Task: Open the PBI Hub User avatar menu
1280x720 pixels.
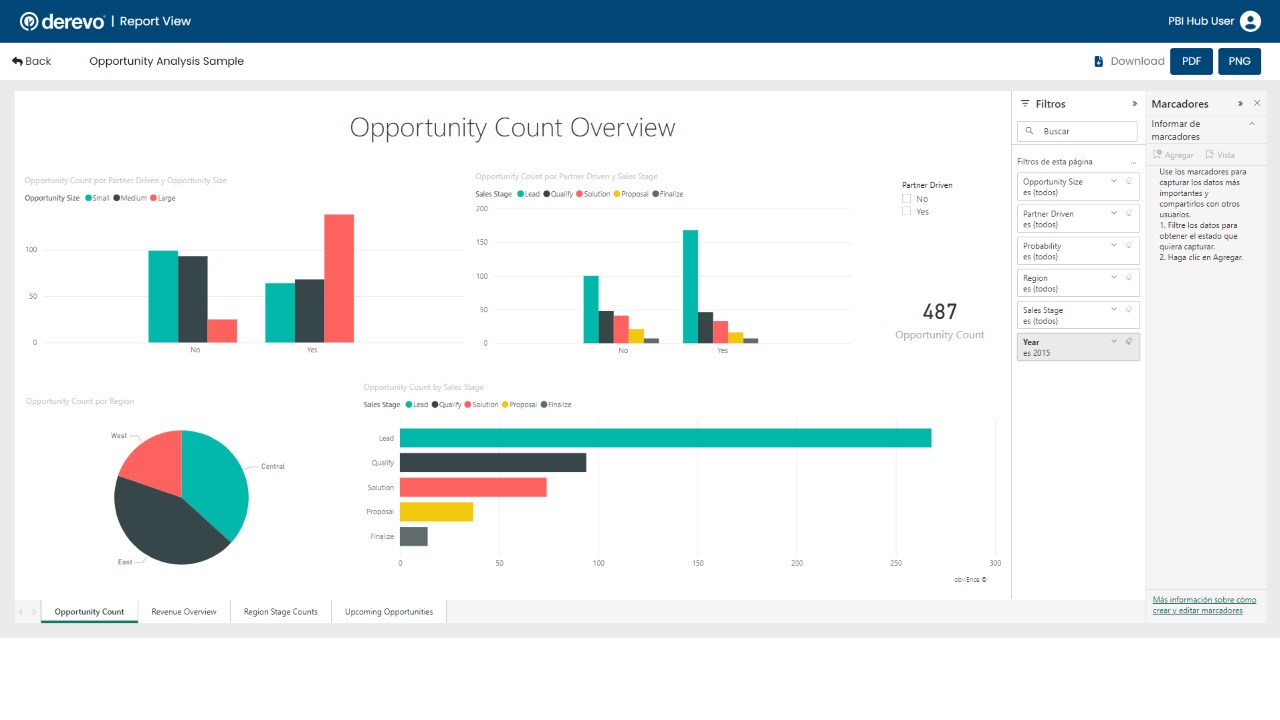Action: pyautogui.click(x=1250, y=21)
